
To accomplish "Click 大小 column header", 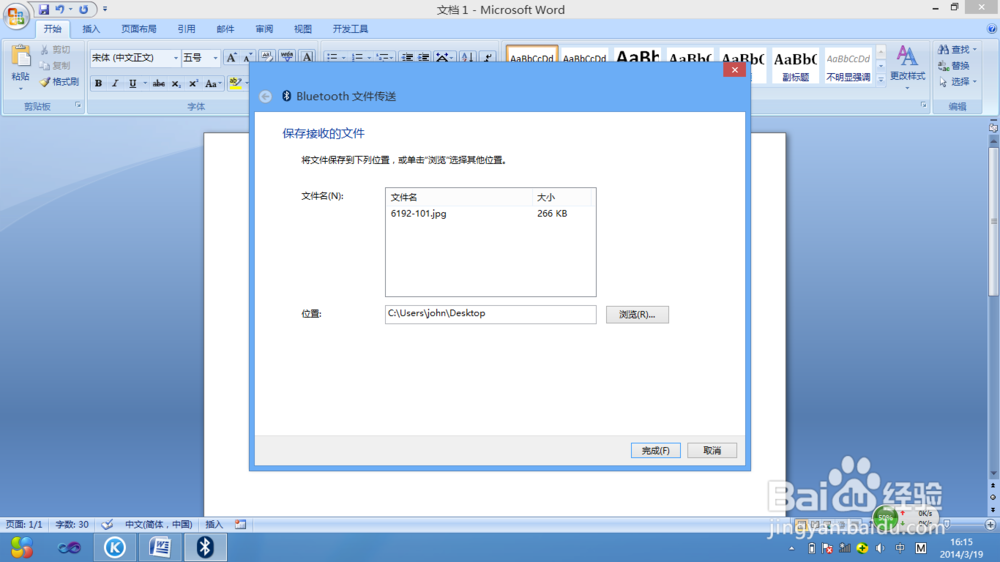I will 562,198.
